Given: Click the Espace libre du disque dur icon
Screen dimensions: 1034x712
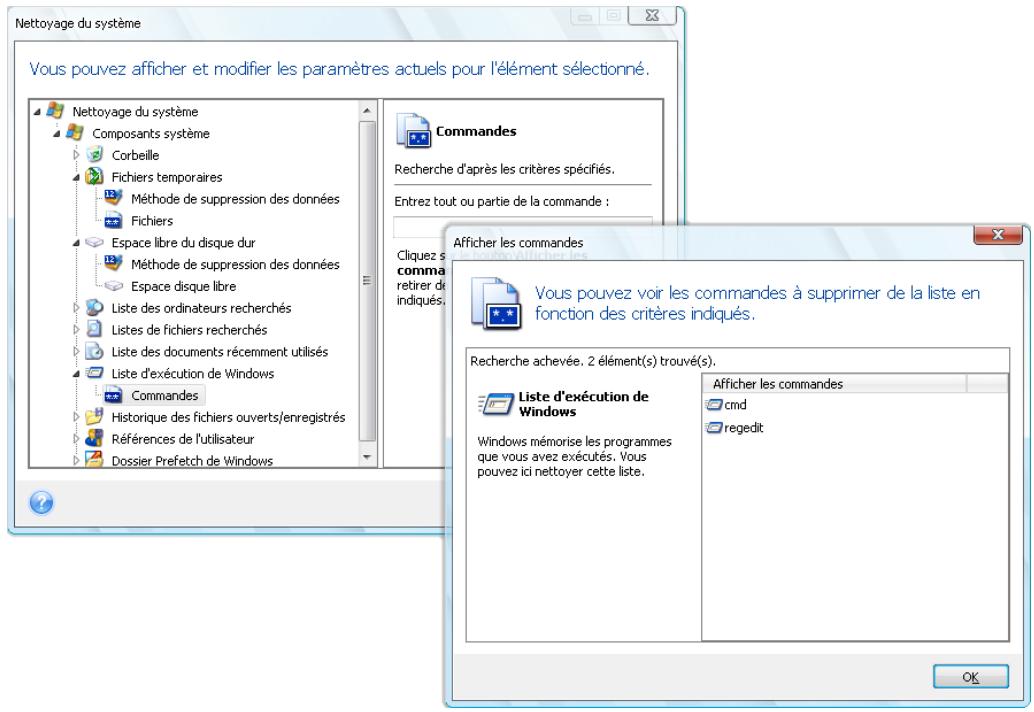Looking at the screenshot, I should click(94, 242).
